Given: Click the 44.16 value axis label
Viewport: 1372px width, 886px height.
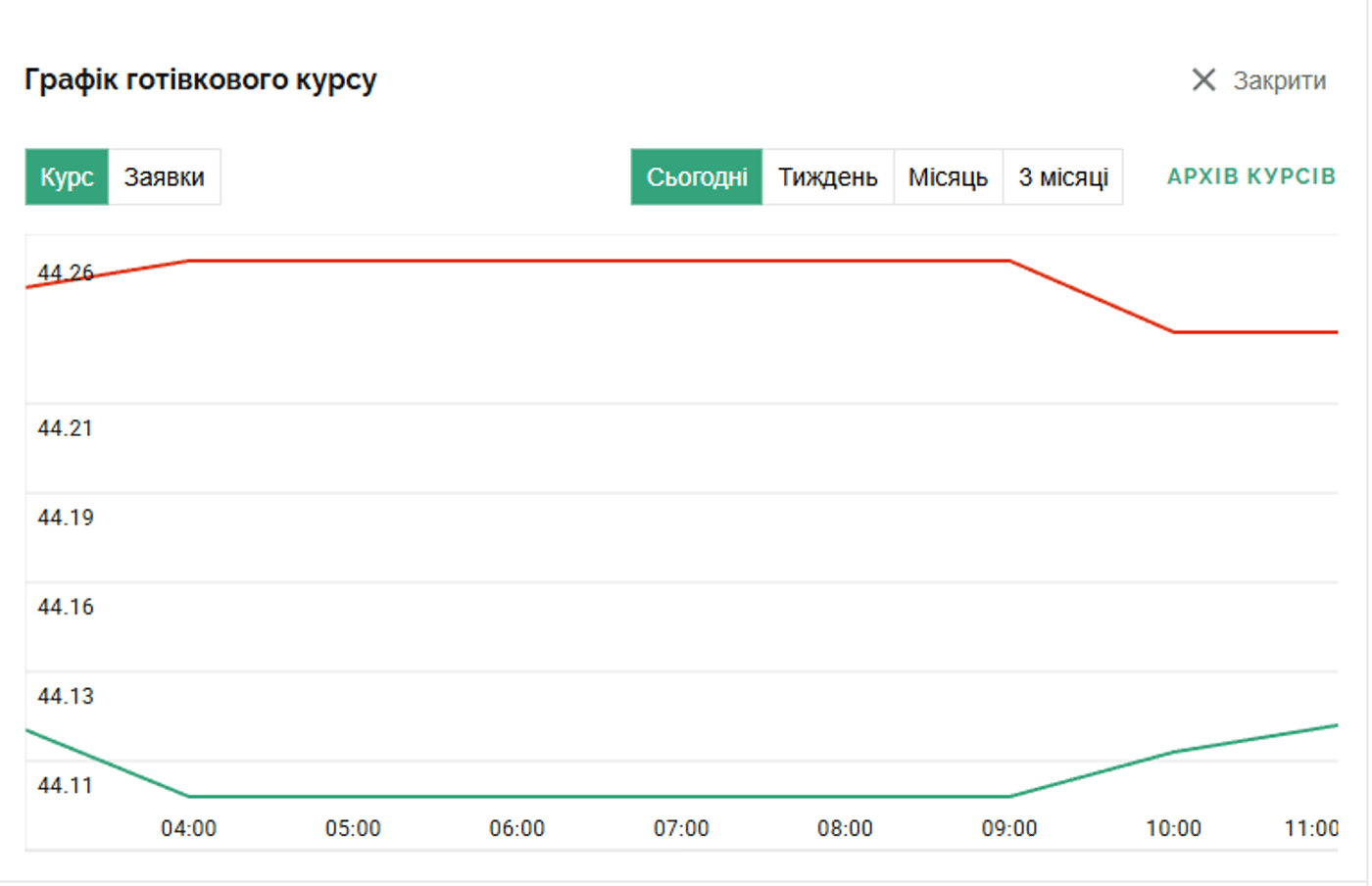Looking at the screenshot, I should [66, 607].
